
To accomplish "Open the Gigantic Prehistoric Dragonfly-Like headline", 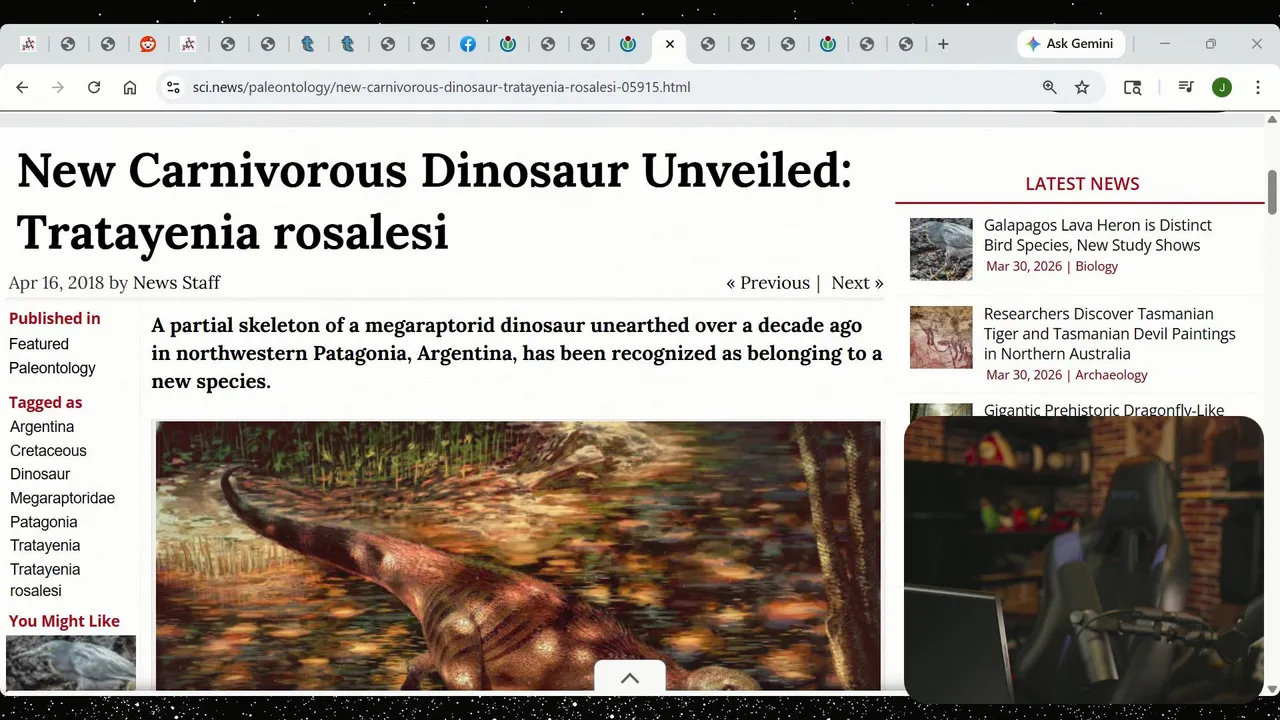I will [x=1104, y=410].
